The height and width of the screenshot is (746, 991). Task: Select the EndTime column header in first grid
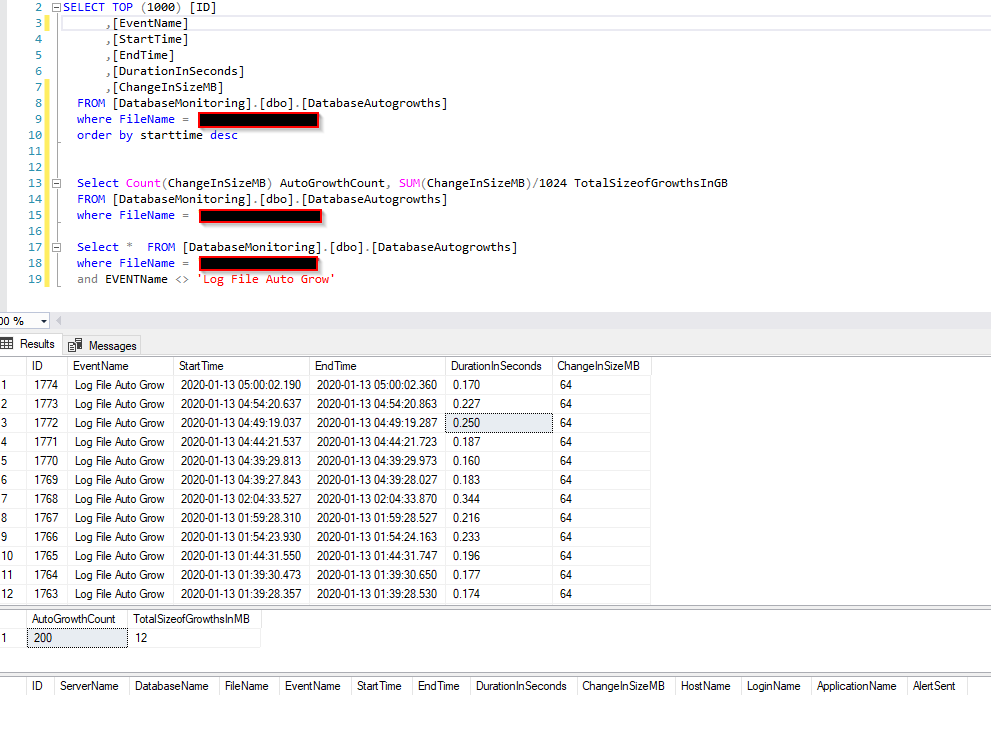pyautogui.click(x=377, y=366)
